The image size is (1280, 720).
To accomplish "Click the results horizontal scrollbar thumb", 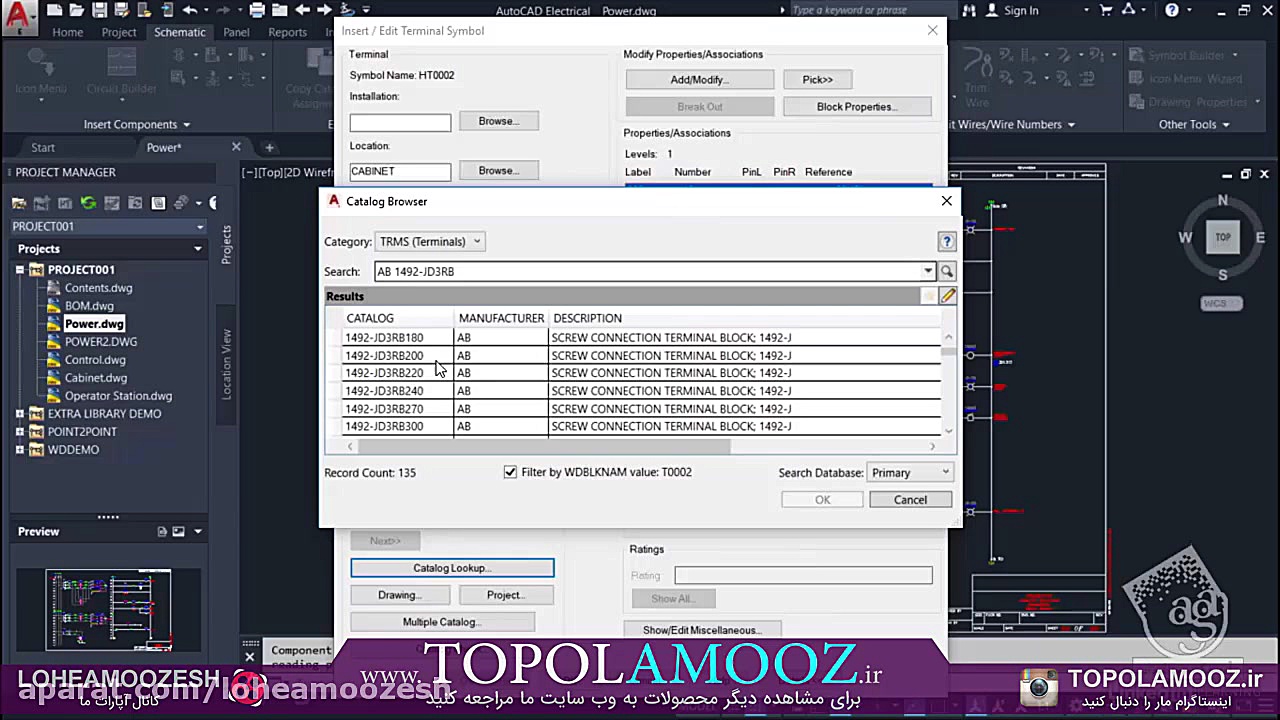I will coord(544,447).
